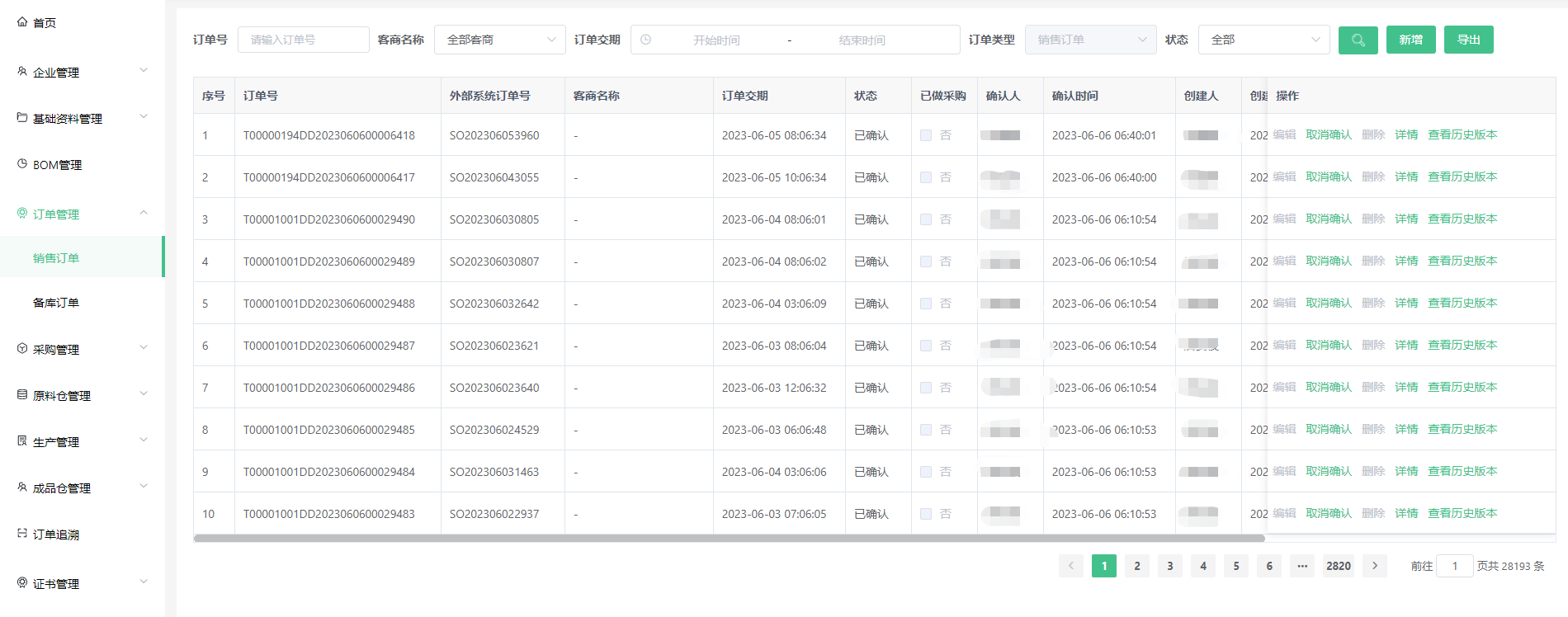Click 查看历史版本 link in row 3
The image size is (1568, 617).
pyautogui.click(x=1462, y=219)
